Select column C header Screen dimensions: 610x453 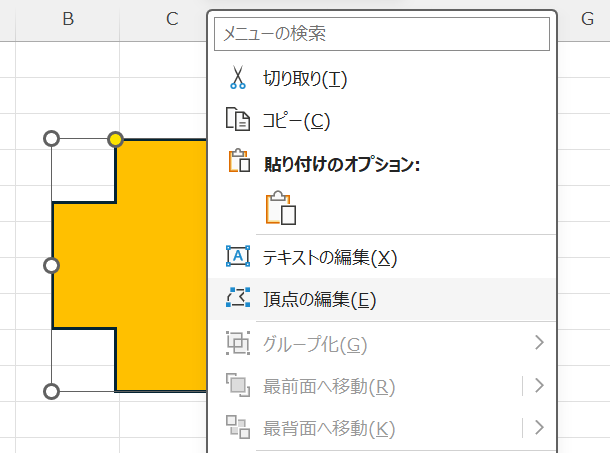172,19
